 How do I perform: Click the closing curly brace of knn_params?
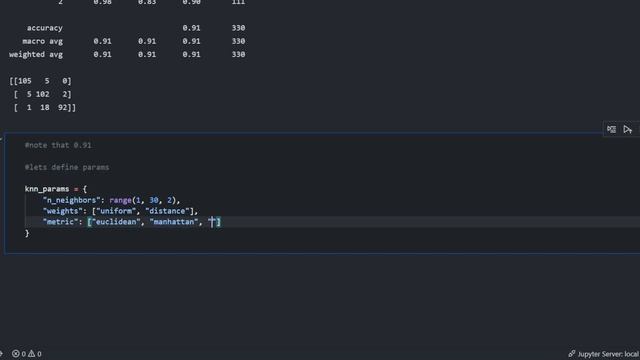pyautogui.click(x=27, y=233)
